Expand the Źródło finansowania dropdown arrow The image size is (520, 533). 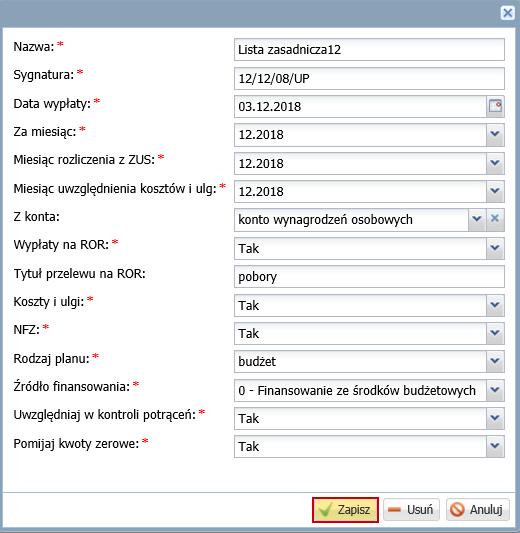pos(495,390)
